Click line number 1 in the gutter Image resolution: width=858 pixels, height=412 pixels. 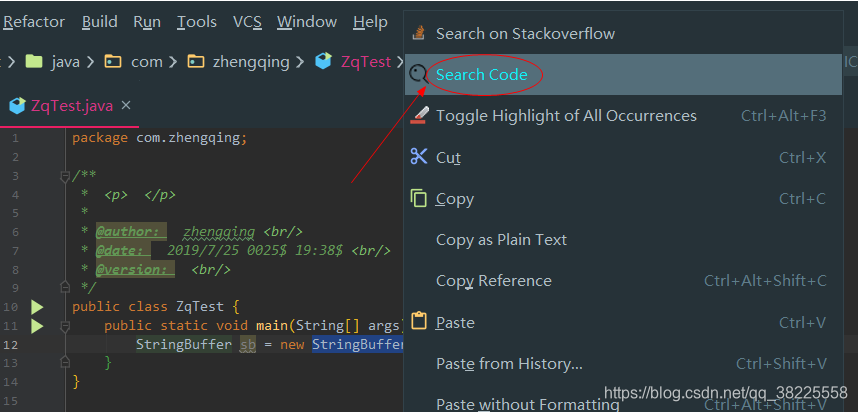15,138
